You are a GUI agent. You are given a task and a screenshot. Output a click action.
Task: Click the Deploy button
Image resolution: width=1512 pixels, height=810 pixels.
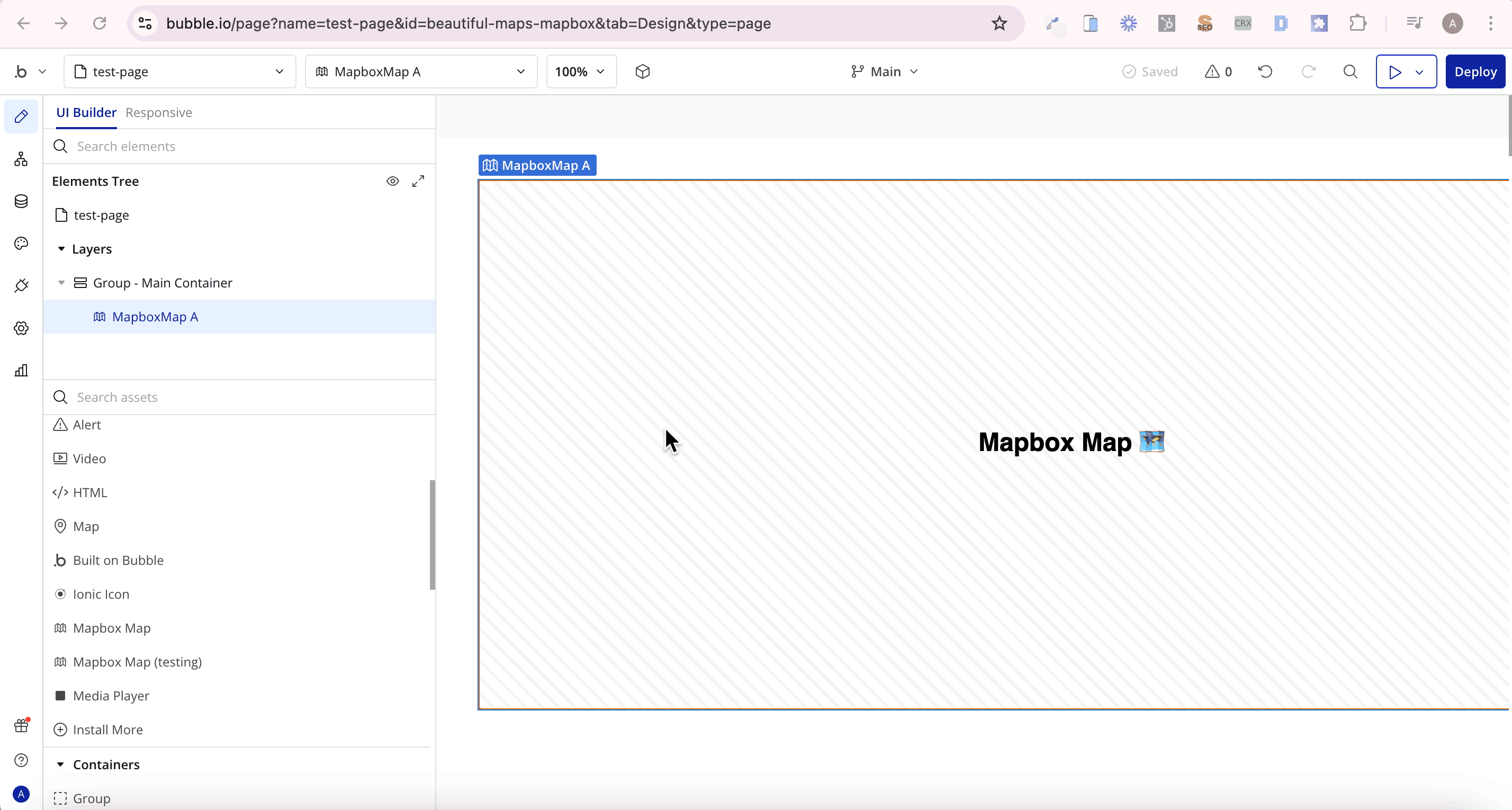(1474, 71)
